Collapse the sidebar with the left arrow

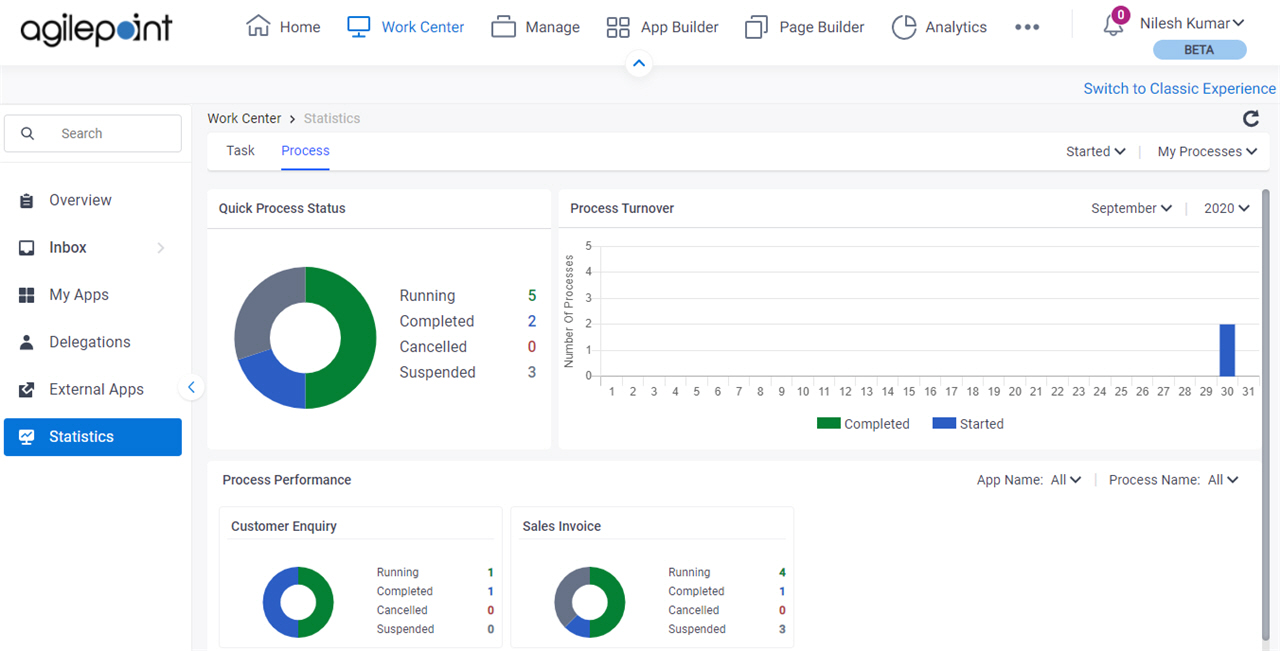coord(191,387)
